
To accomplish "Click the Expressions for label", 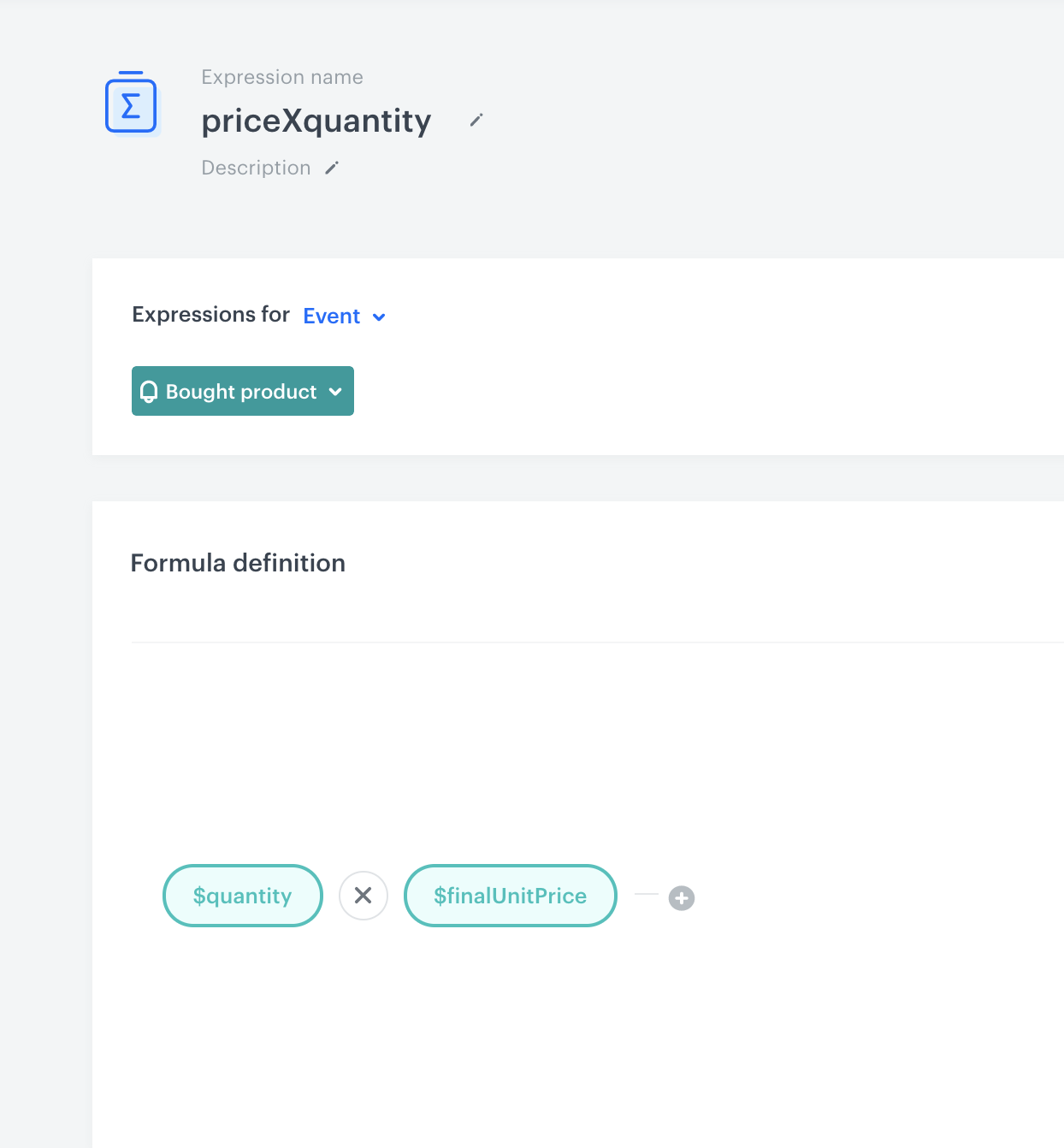I will (x=210, y=315).
